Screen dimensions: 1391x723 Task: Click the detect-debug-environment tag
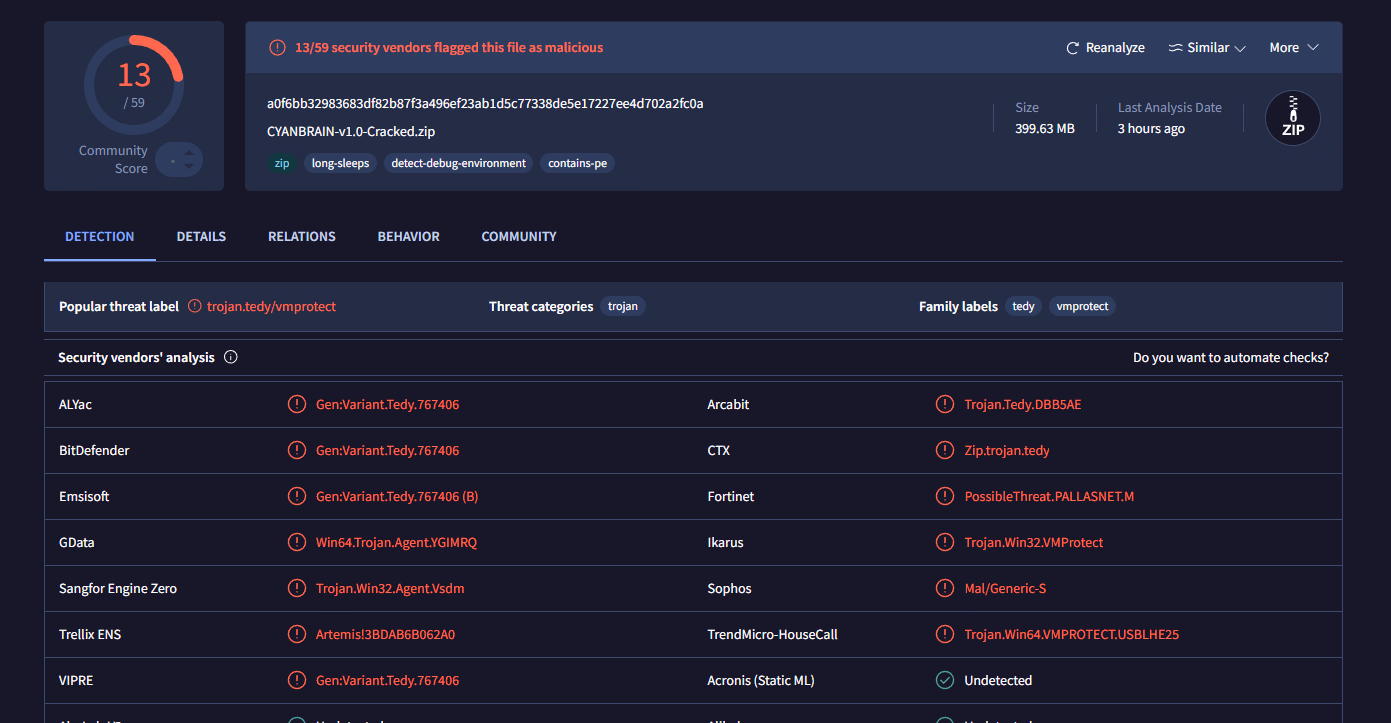pos(458,163)
